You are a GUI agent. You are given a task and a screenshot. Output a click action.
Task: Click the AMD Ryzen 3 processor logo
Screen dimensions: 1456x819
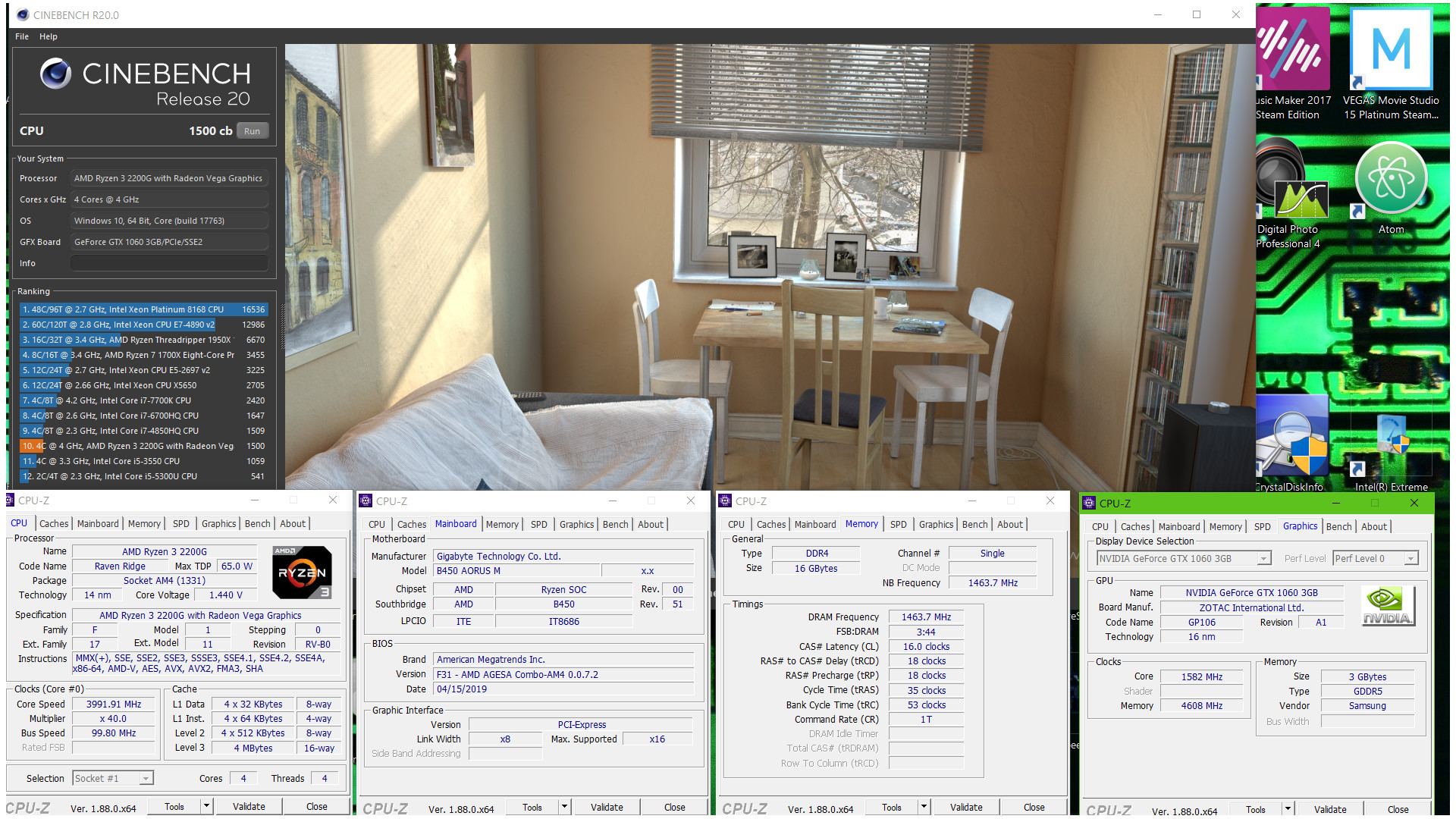click(302, 573)
